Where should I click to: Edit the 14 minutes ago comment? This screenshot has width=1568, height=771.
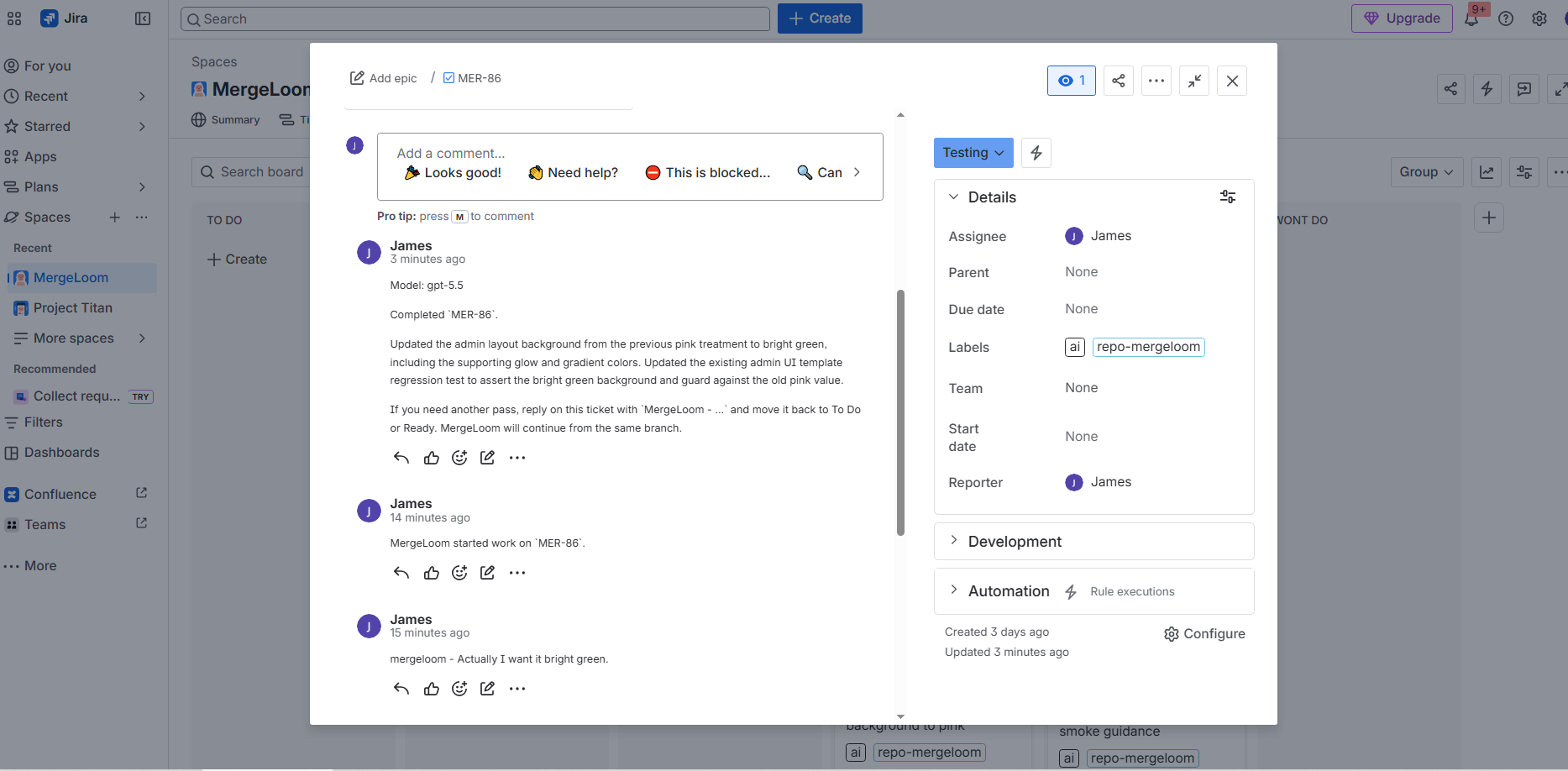[x=487, y=573]
